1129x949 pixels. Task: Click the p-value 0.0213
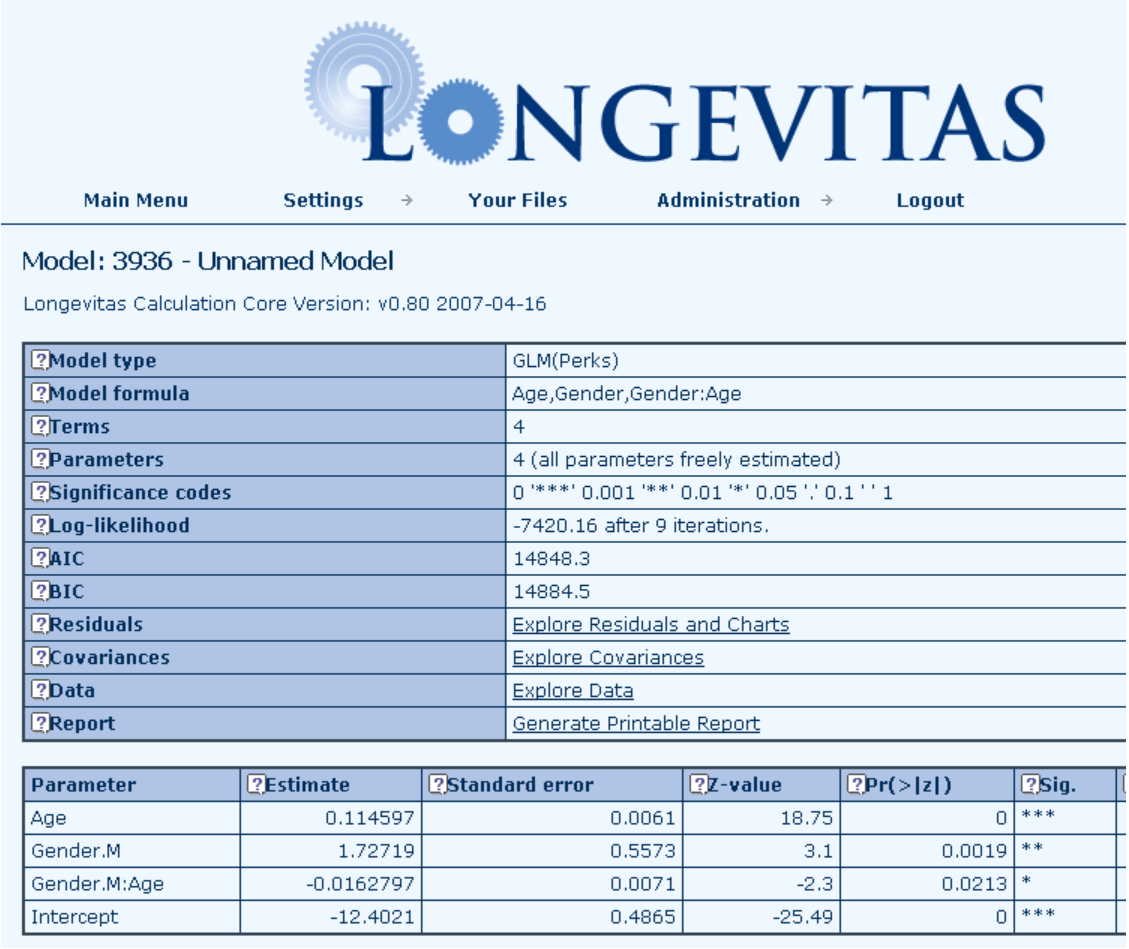[974, 884]
